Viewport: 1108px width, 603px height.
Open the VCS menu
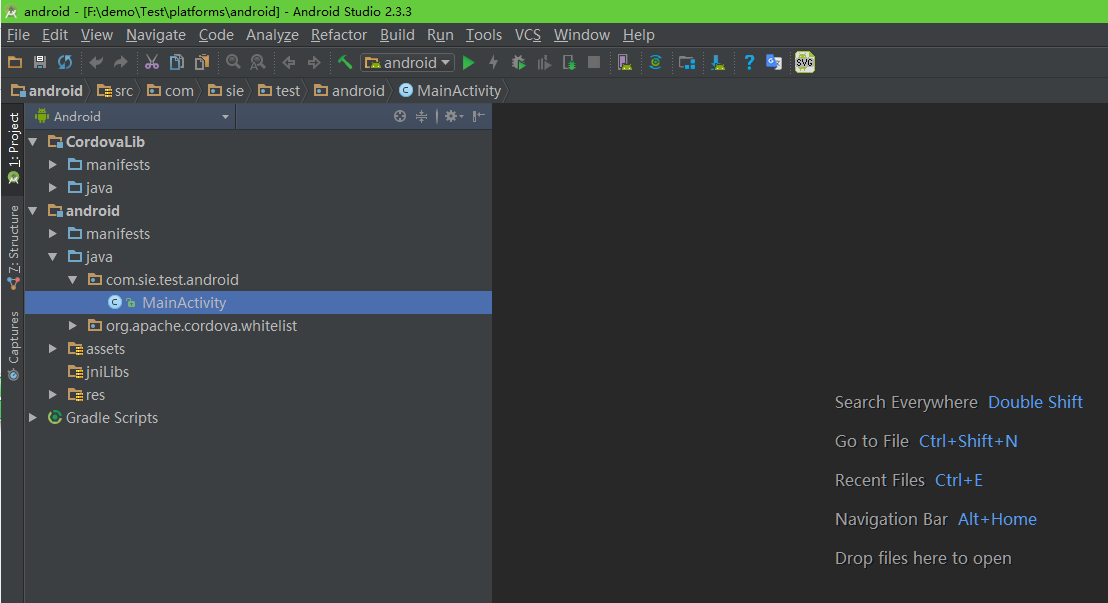point(528,35)
